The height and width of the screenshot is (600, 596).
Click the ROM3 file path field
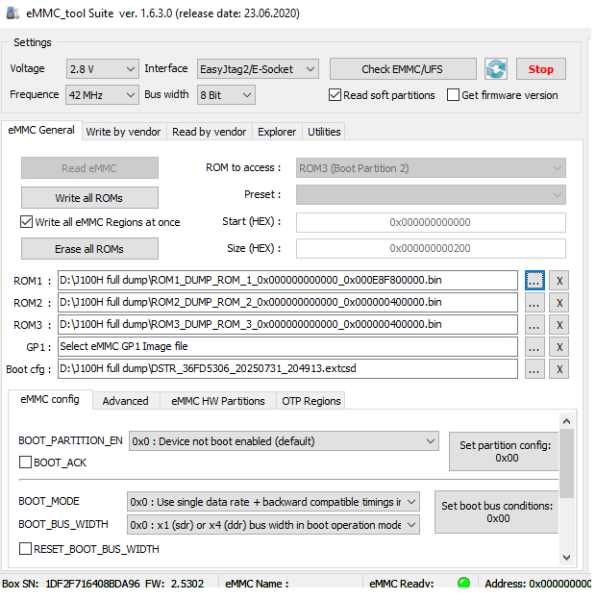[288, 325]
